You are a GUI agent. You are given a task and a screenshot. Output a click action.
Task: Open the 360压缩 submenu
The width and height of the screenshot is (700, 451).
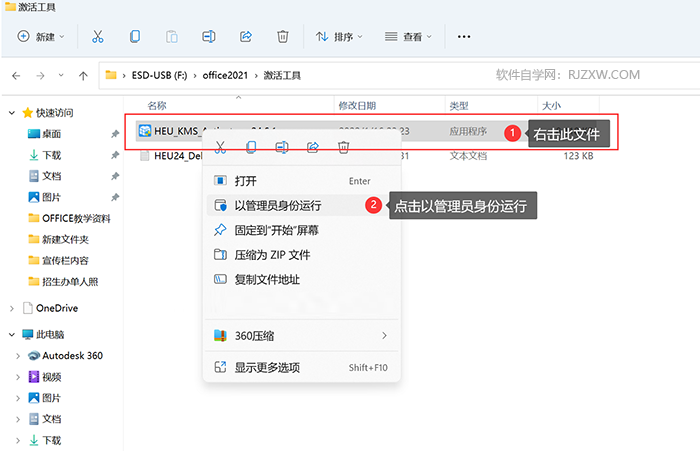click(302, 335)
